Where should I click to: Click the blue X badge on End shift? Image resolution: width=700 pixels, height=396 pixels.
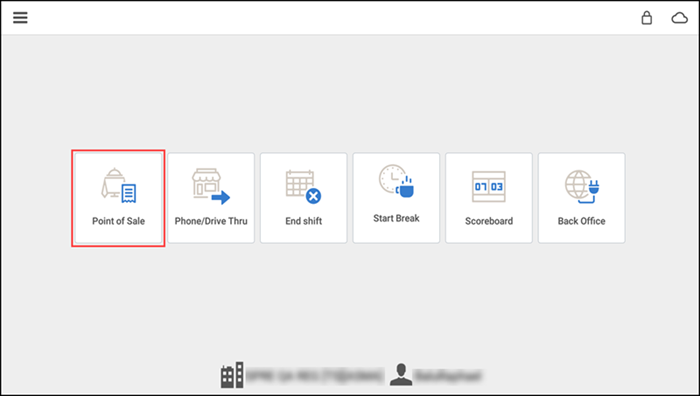coord(313,196)
